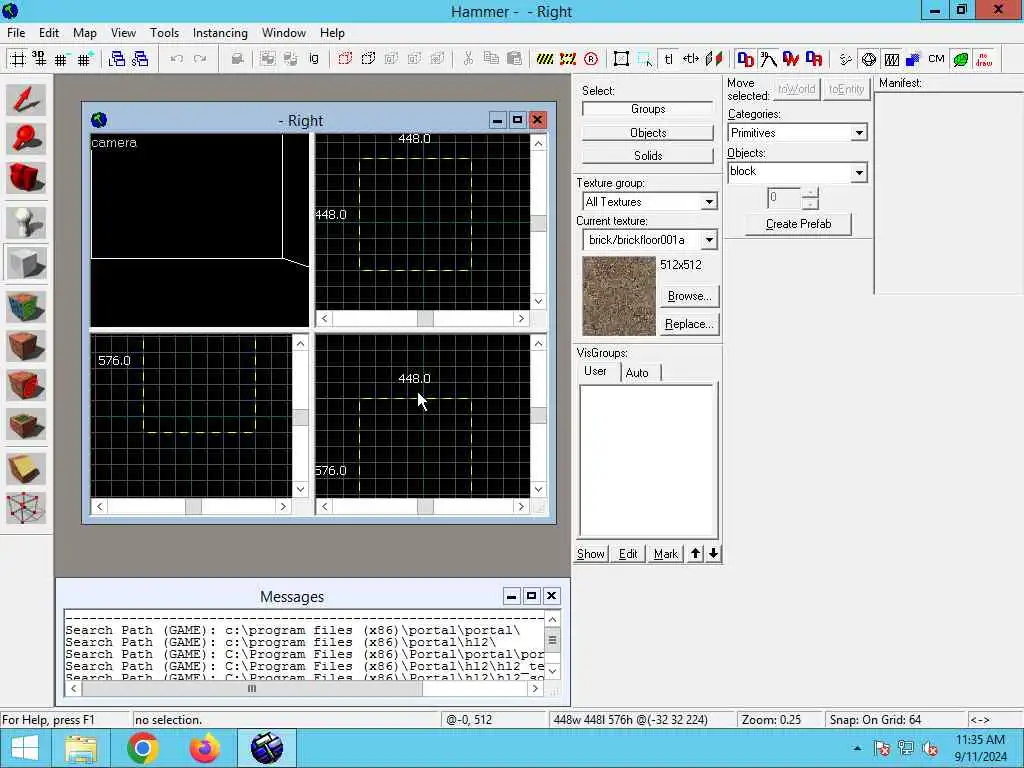Click the texture alignment faces icon
This screenshot has width=1024, height=768.
click(x=714, y=59)
